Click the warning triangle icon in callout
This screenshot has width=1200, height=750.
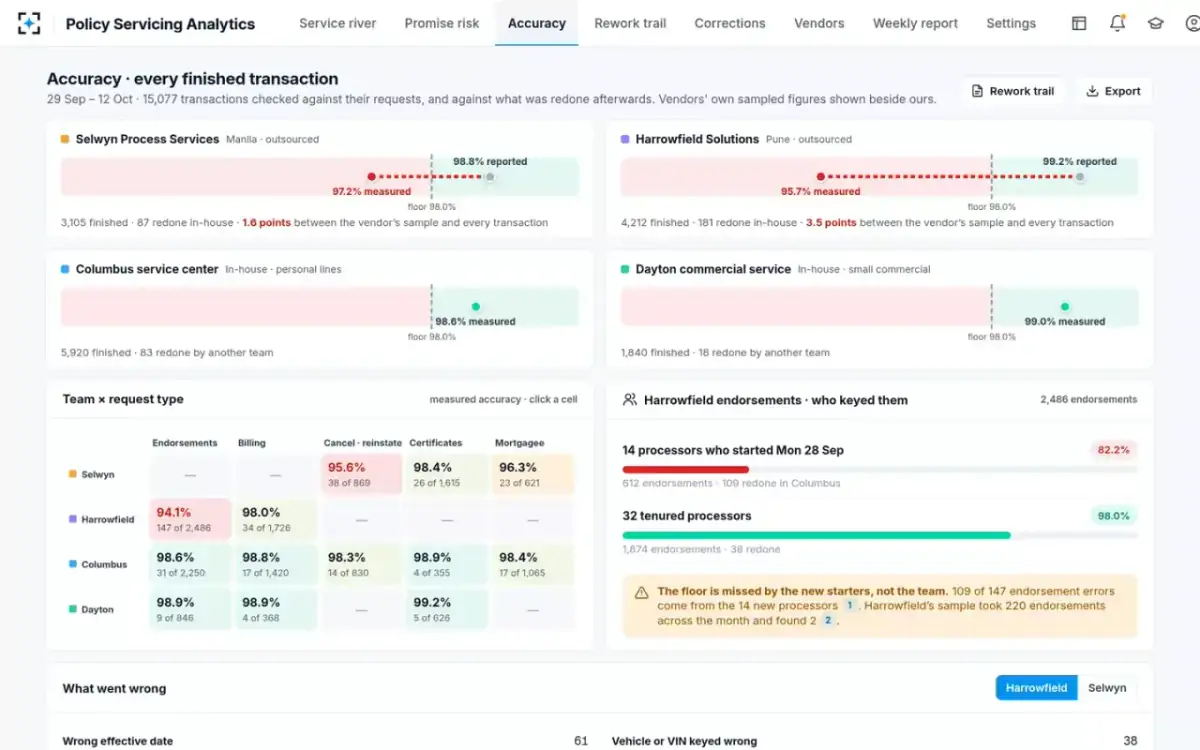[642, 592]
